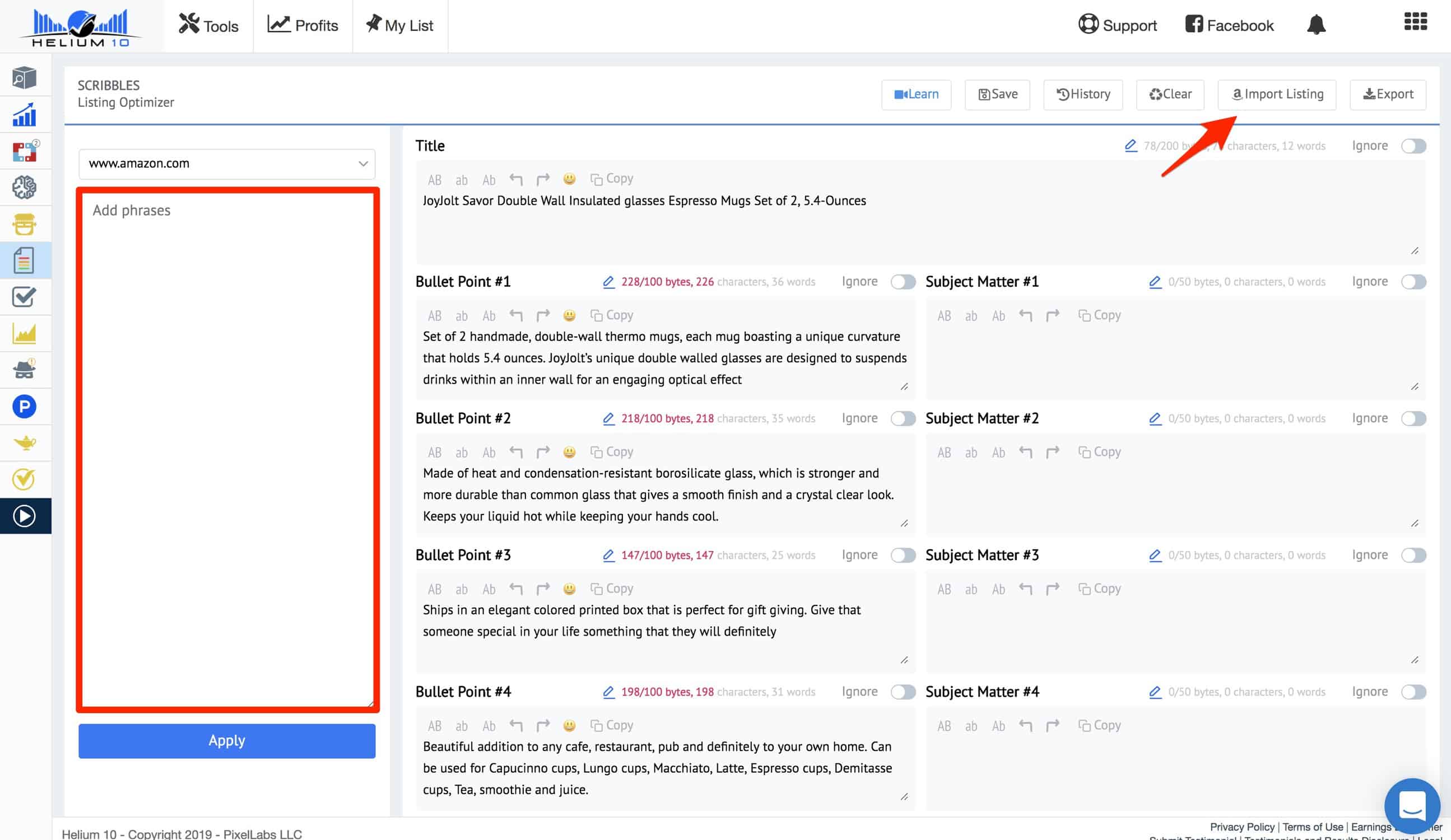Viewport: 1451px width, 840px height.
Task: Click the Learn button
Action: [916, 95]
